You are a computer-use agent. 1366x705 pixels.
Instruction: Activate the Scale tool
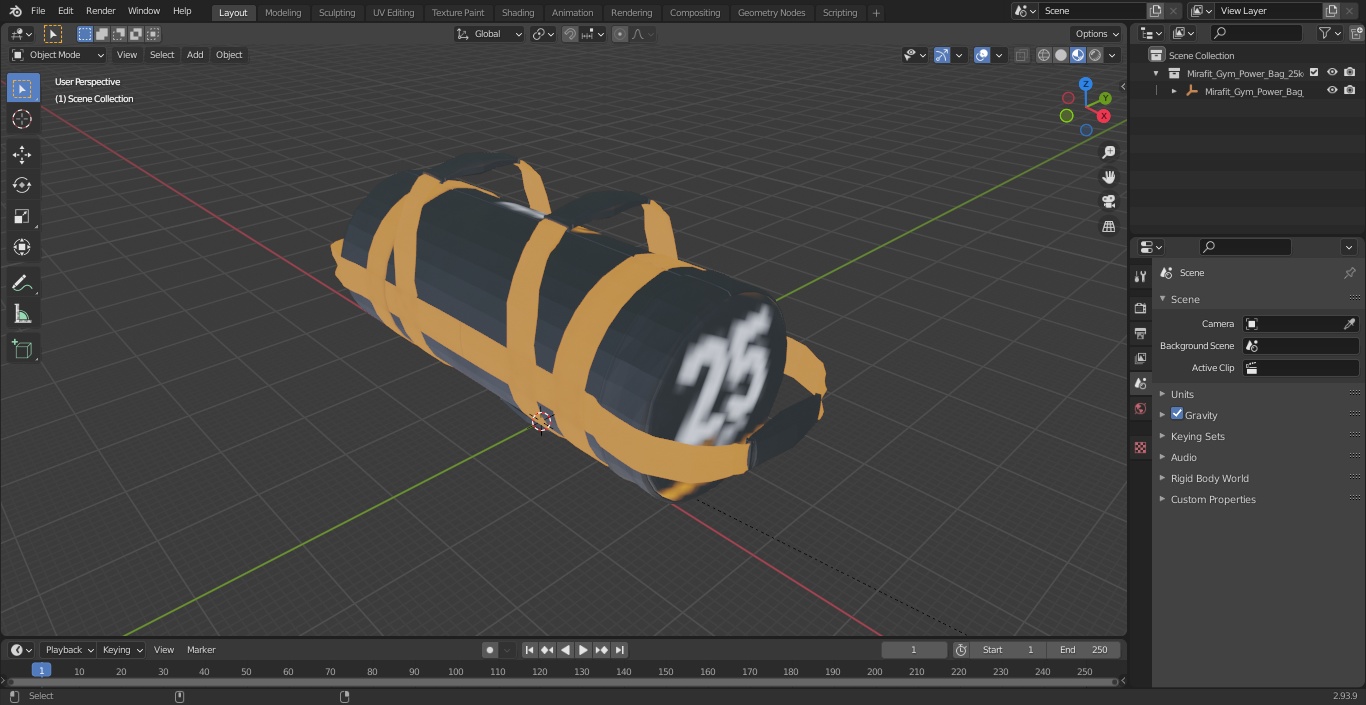coord(22,216)
